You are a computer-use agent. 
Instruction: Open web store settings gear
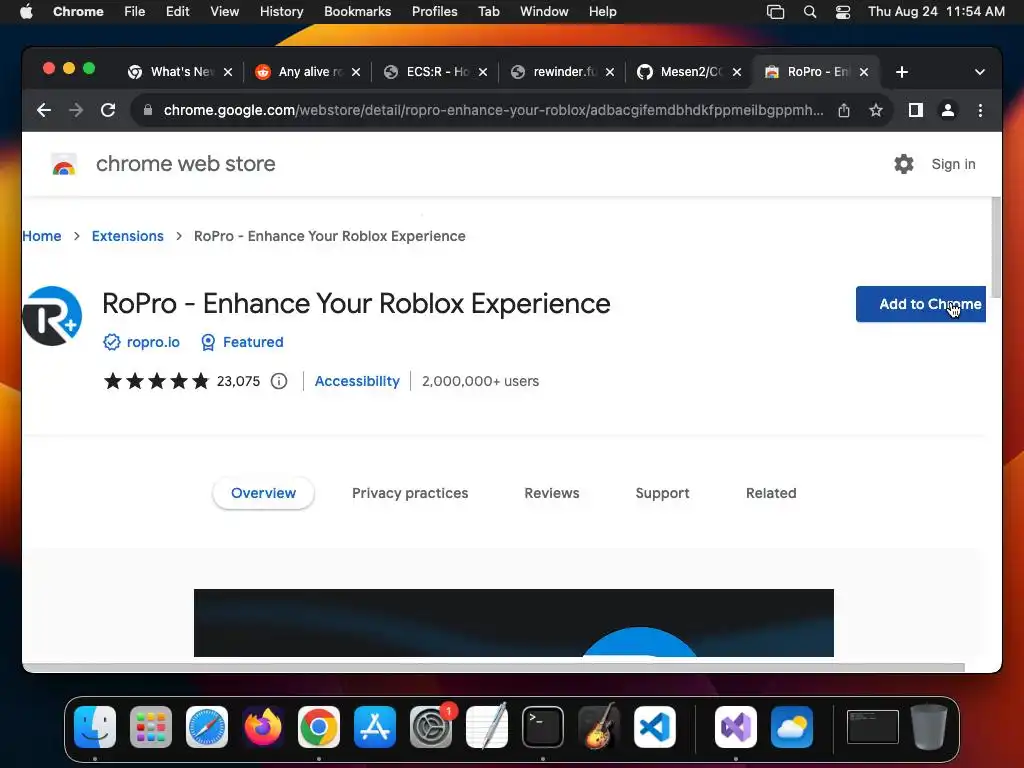click(904, 164)
